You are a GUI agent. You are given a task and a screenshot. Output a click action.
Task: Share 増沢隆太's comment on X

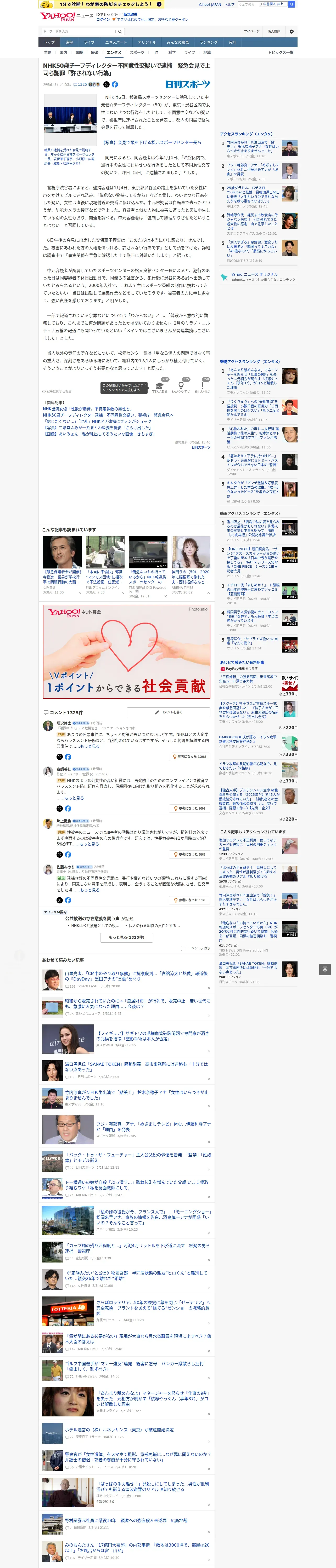[x=60, y=756]
